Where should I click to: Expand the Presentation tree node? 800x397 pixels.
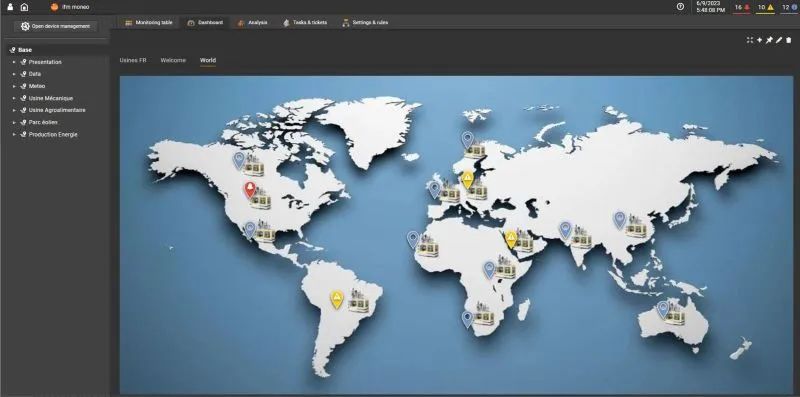(14, 62)
